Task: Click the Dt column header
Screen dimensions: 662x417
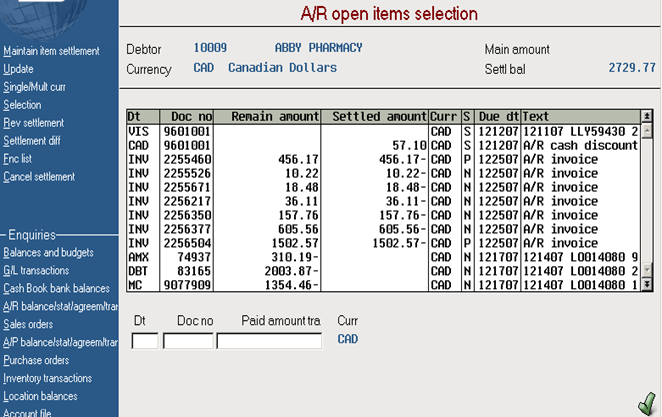Action: (143, 116)
